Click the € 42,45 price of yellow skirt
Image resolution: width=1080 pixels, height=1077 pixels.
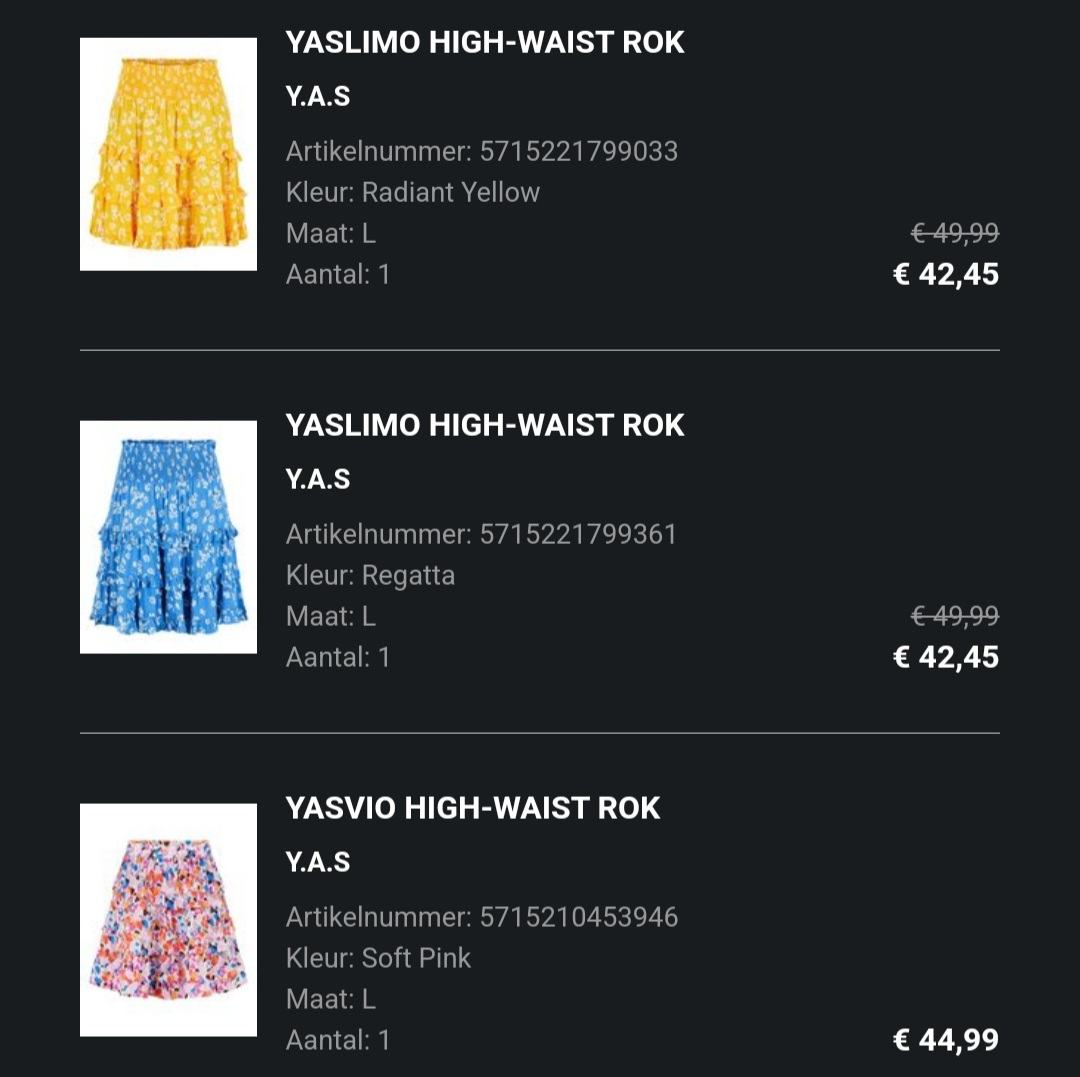click(x=946, y=274)
